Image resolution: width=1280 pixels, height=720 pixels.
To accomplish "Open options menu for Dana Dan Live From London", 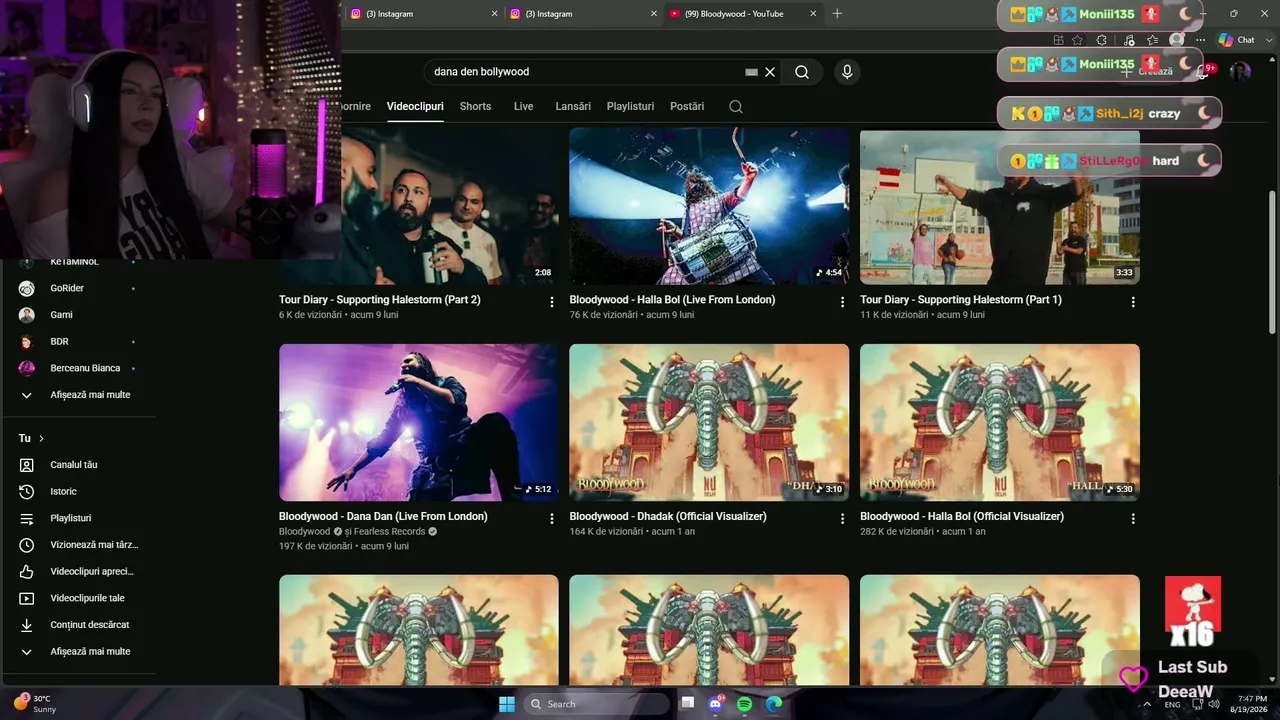I will pos(551,519).
